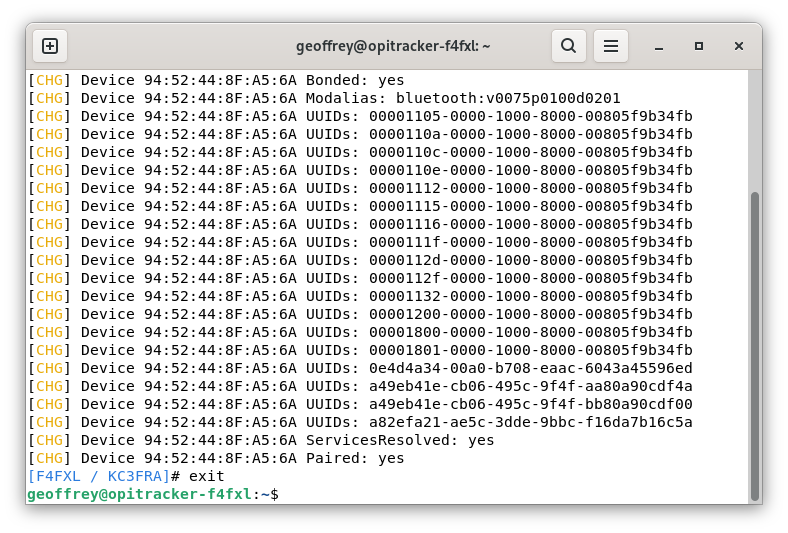Close the terminal window
The image size is (788, 533).
pos(739,46)
